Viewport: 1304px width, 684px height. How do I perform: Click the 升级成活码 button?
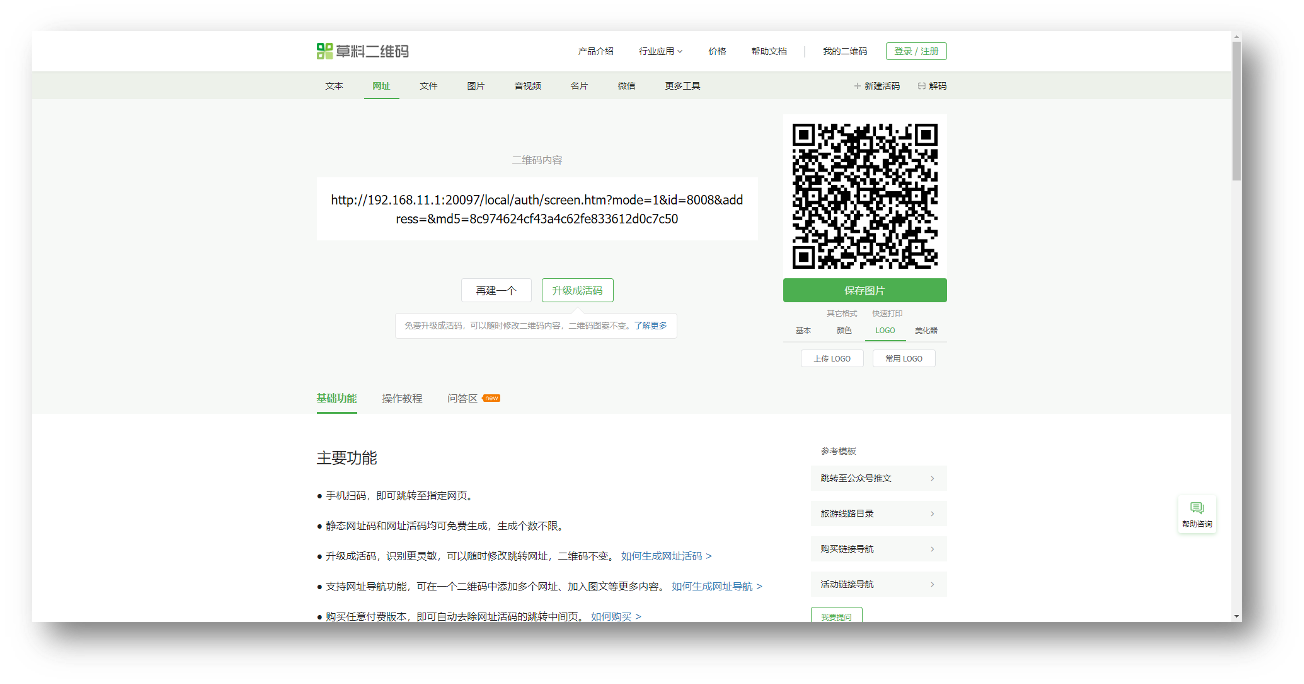(x=578, y=290)
